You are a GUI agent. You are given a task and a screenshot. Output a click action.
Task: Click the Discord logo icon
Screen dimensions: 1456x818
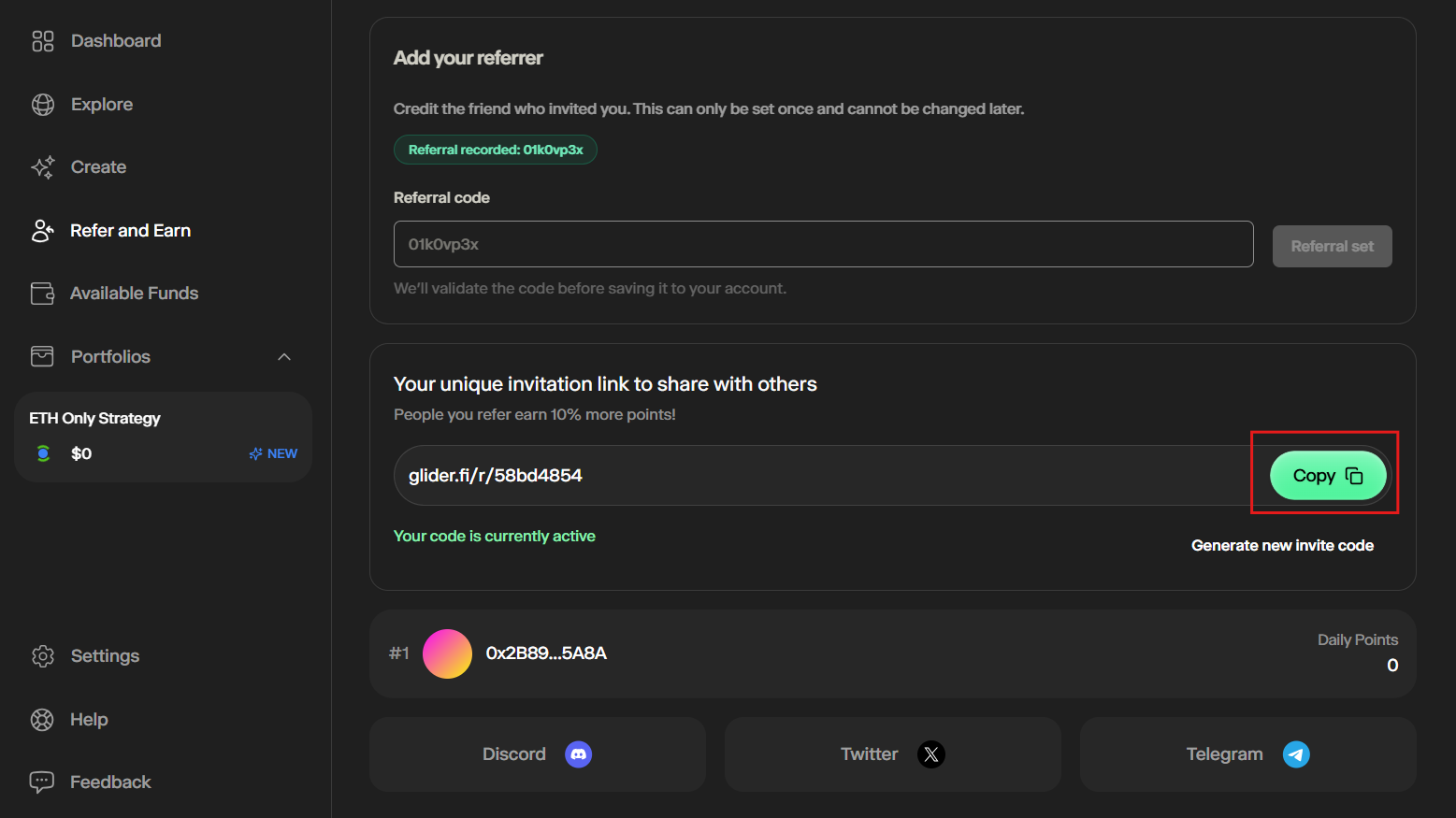[x=579, y=754]
